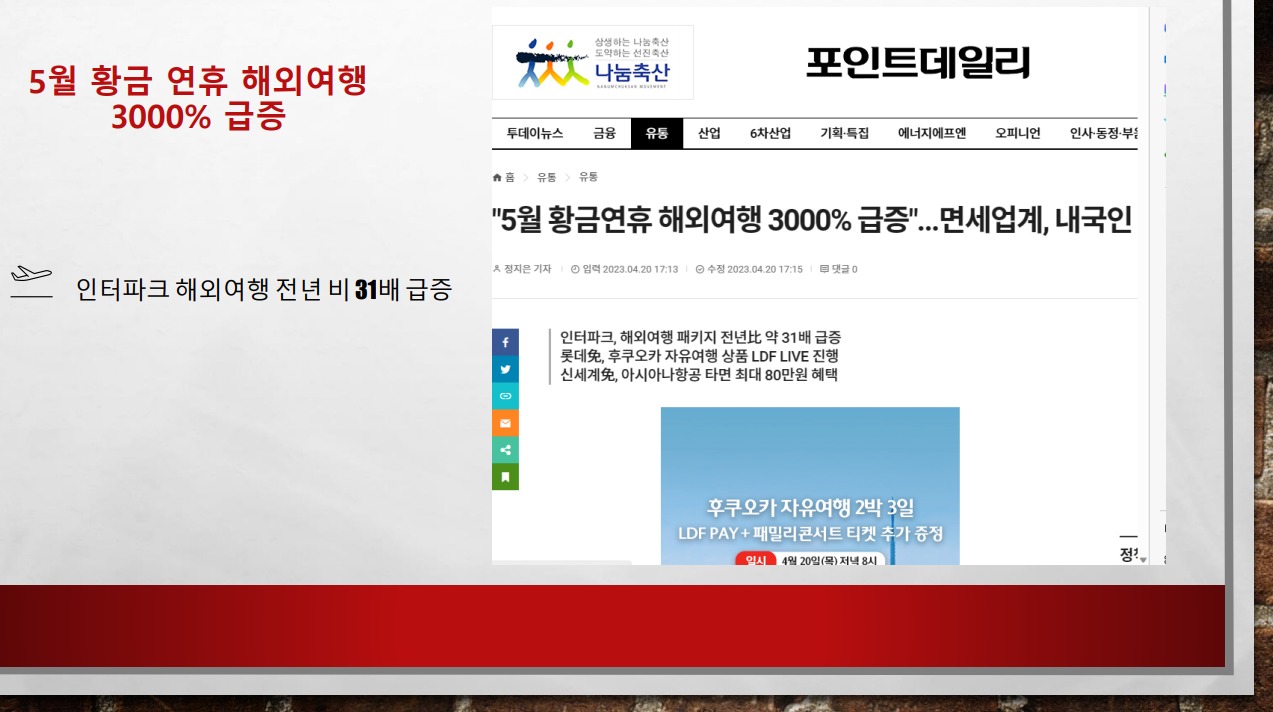Select the 유통 menu tab
Viewport: 1273px width, 712px height.
click(657, 133)
